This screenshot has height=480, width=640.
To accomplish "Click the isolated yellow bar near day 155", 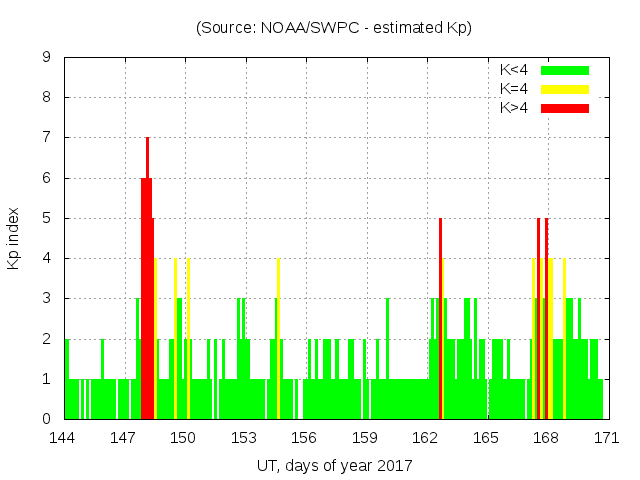I will pos(278,340).
